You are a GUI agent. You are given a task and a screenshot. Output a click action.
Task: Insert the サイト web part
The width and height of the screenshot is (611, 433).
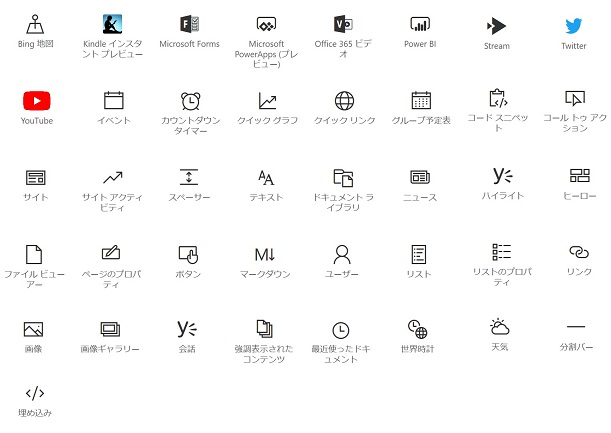tap(35, 178)
